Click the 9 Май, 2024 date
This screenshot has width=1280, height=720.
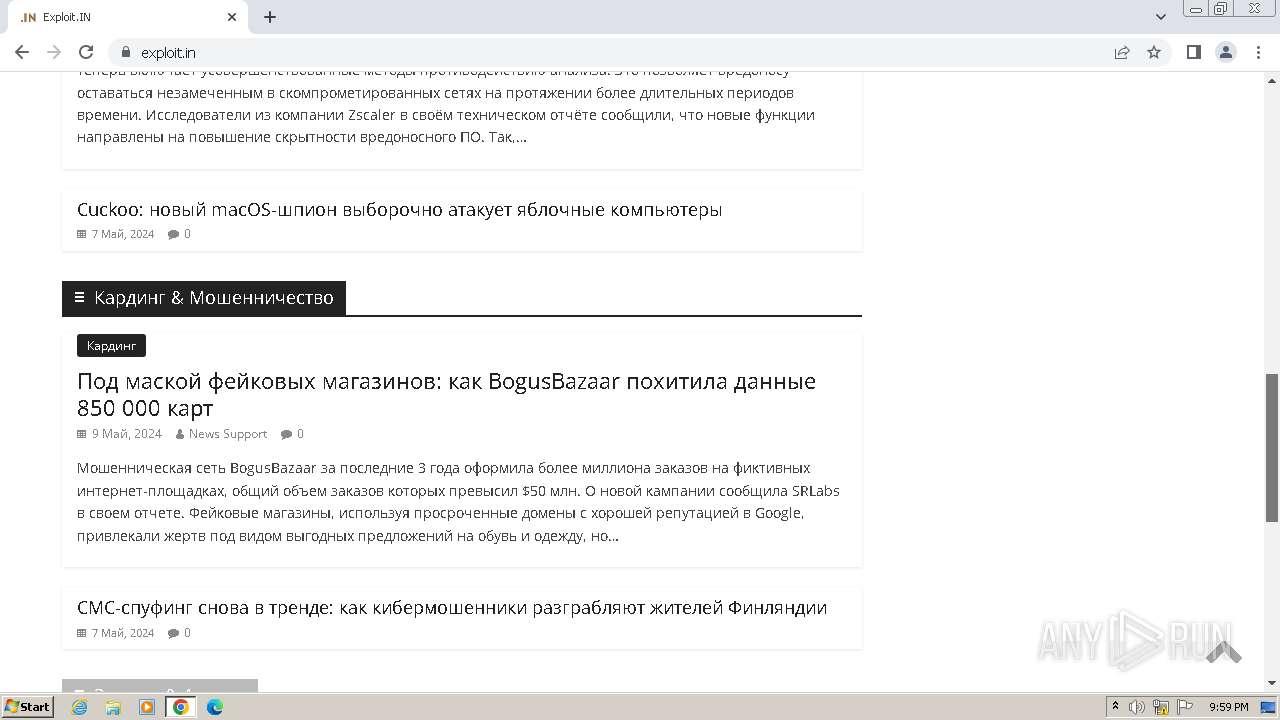click(x=127, y=434)
